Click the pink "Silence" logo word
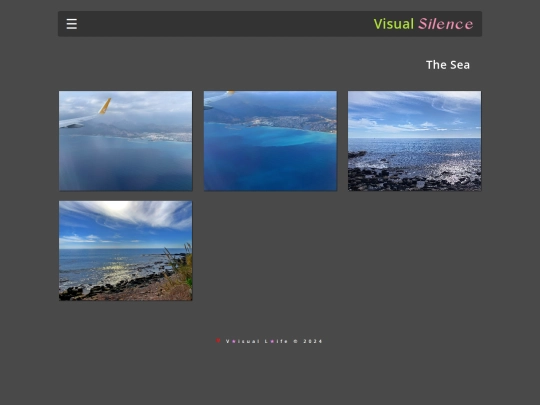The width and height of the screenshot is (540, 405). pos(446,24)
